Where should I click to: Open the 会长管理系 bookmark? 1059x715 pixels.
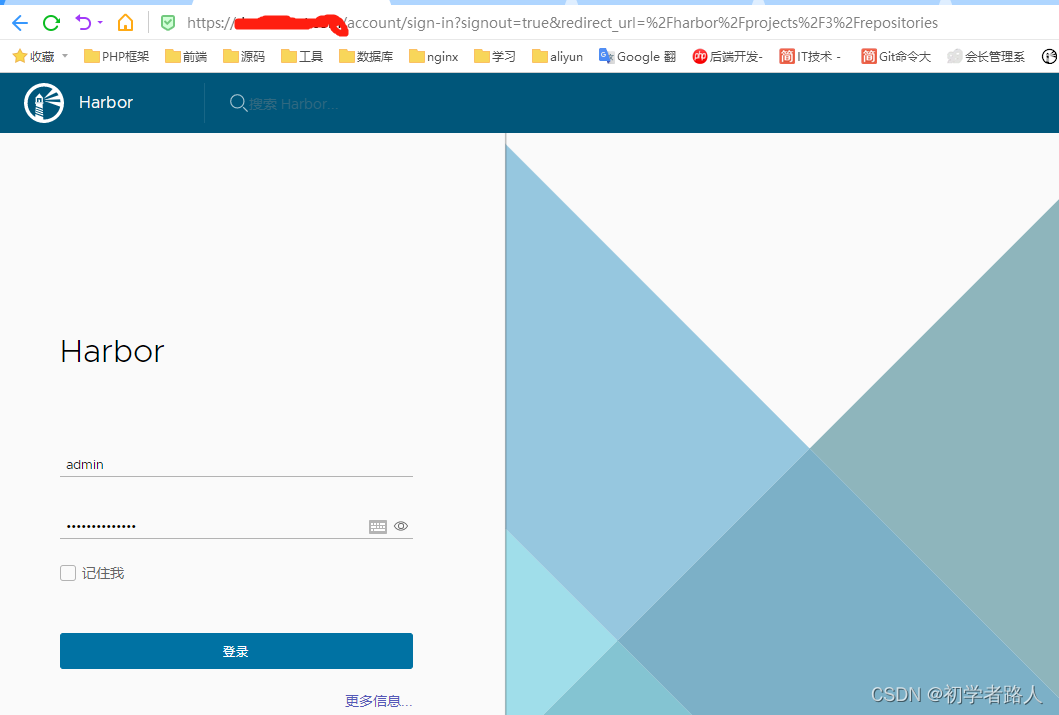point(985,57)
